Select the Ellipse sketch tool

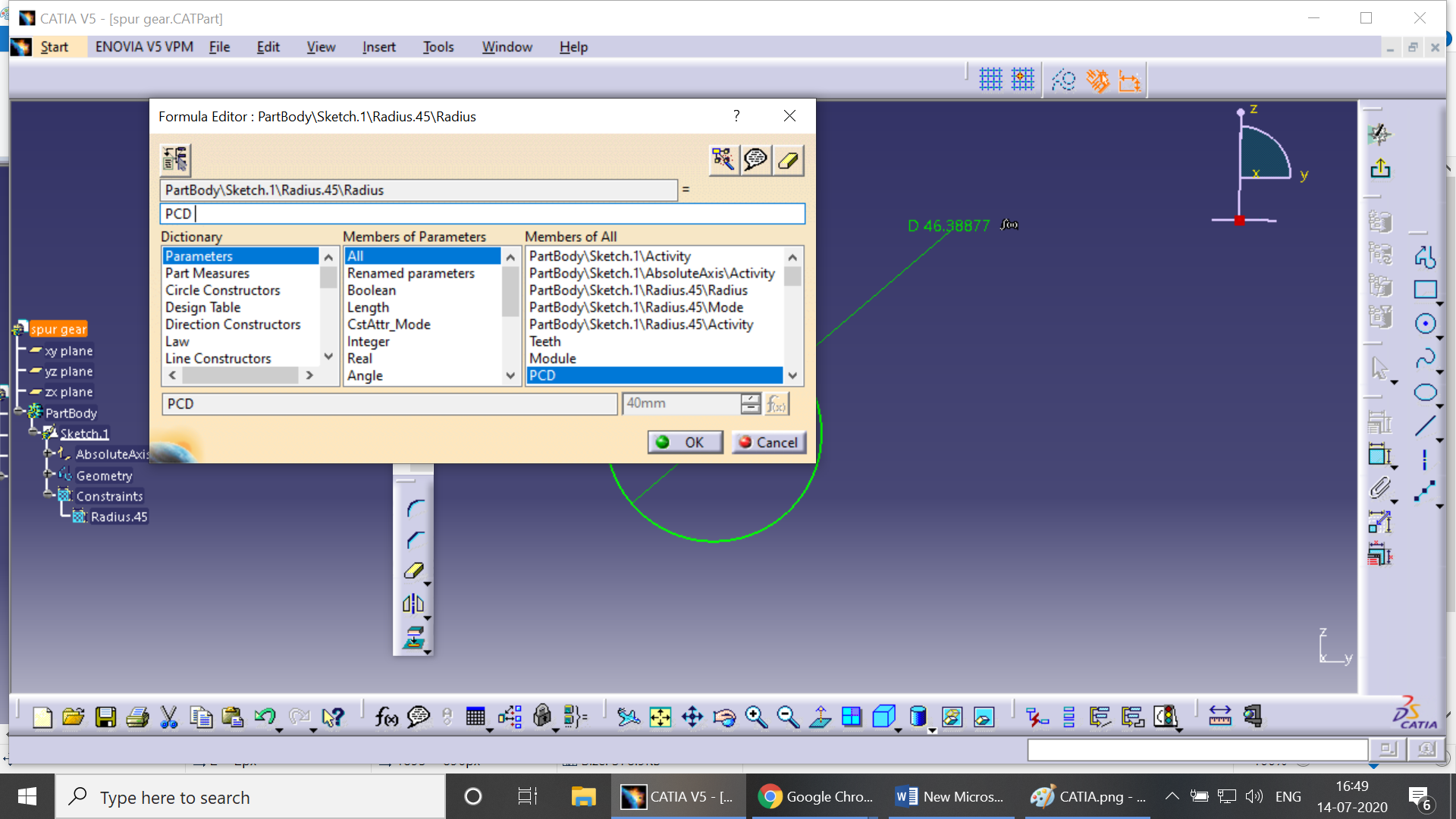pos(1425,392)
